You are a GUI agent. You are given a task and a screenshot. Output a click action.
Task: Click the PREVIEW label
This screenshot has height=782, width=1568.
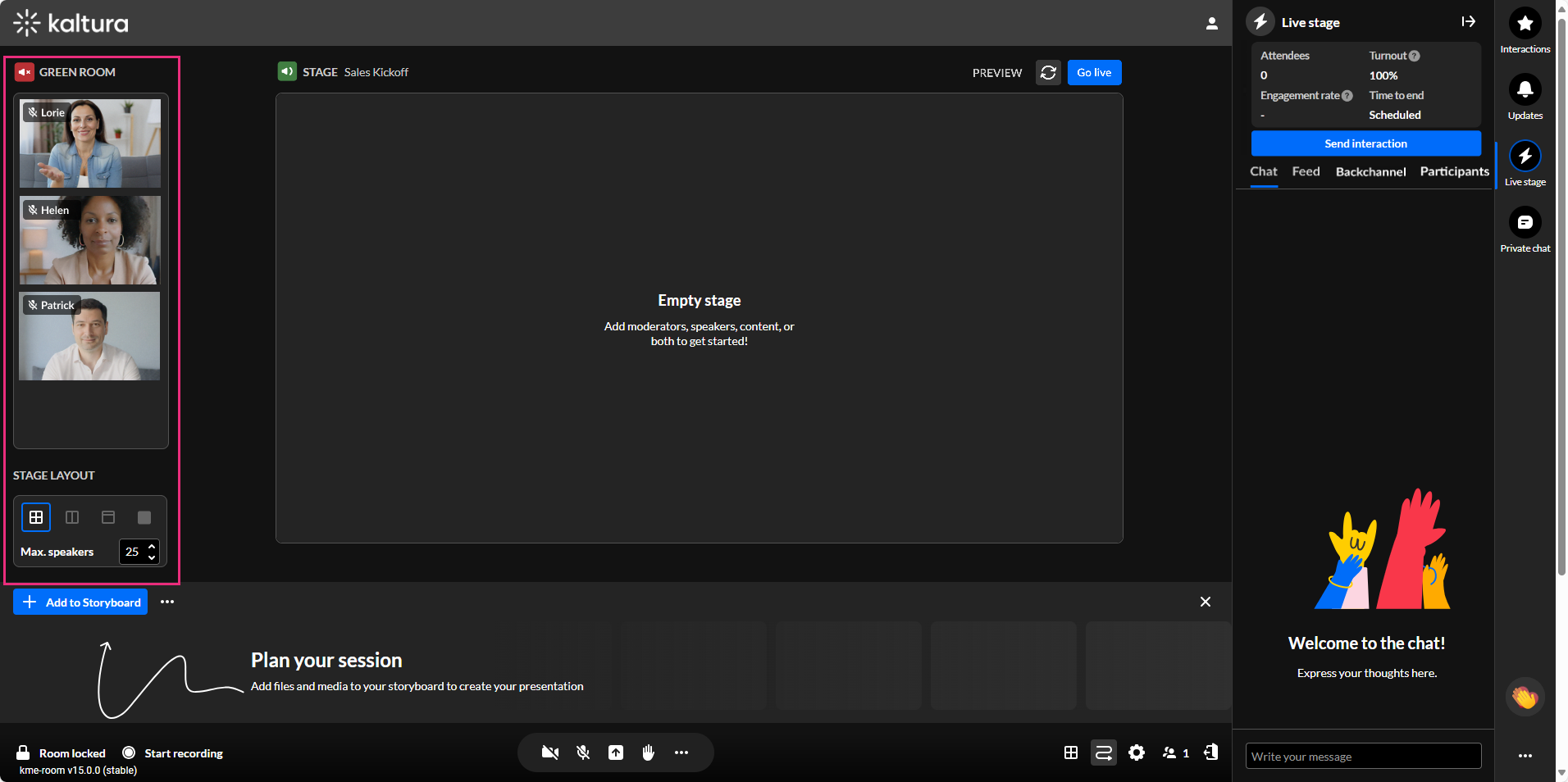[x=997, y=73]
